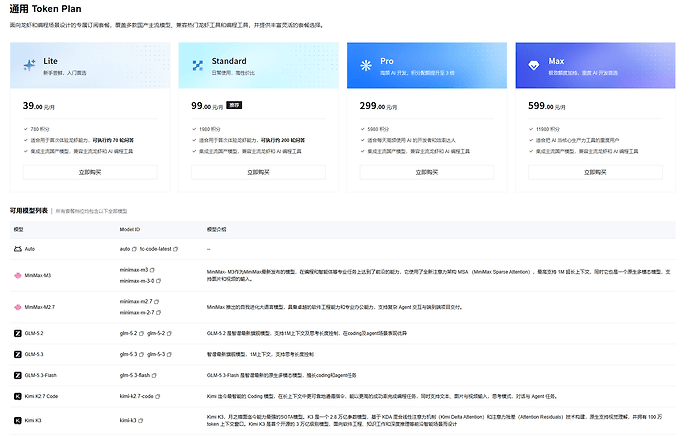Buy the Standard plan with 立即购买

pos(258,172)
